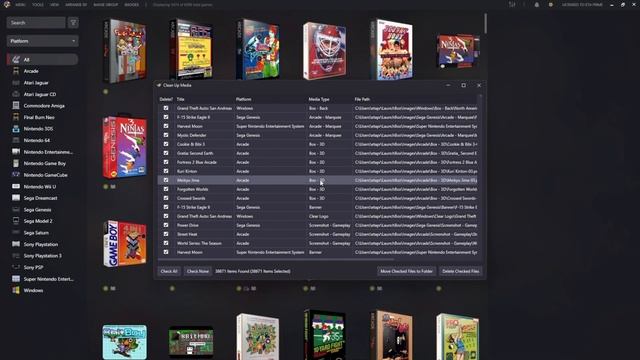Click the Nintendo 3DS platform icon
This screenshot has height=360, width=640.
point(16,129)
